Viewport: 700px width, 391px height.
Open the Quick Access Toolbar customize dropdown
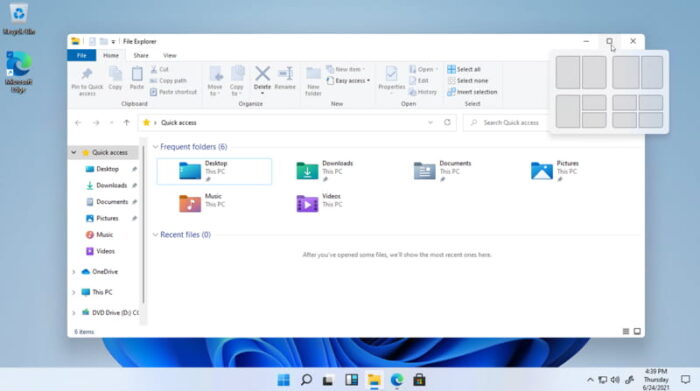pos(113,42)
